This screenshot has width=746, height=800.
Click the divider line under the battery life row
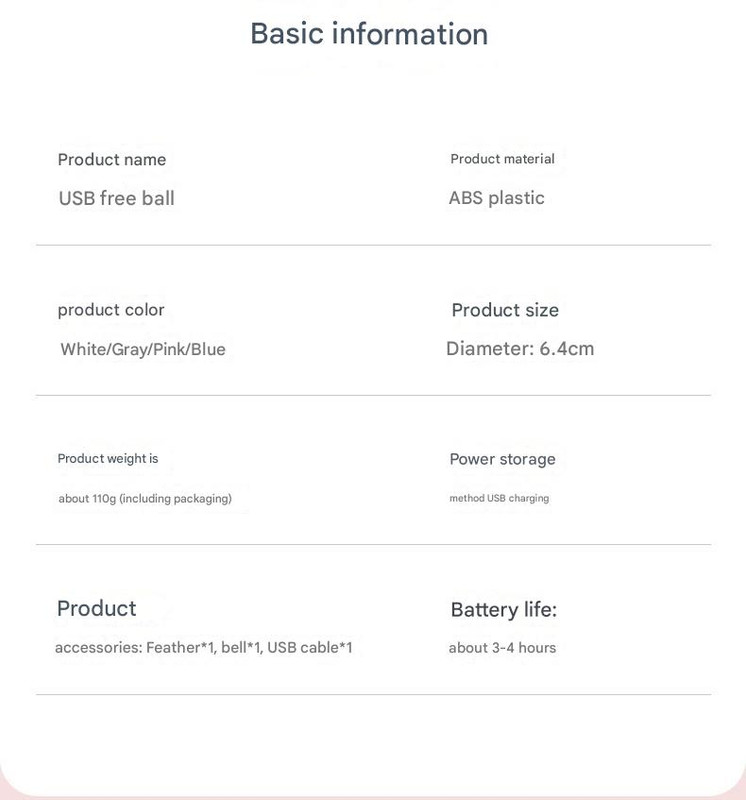pos(373,694)
